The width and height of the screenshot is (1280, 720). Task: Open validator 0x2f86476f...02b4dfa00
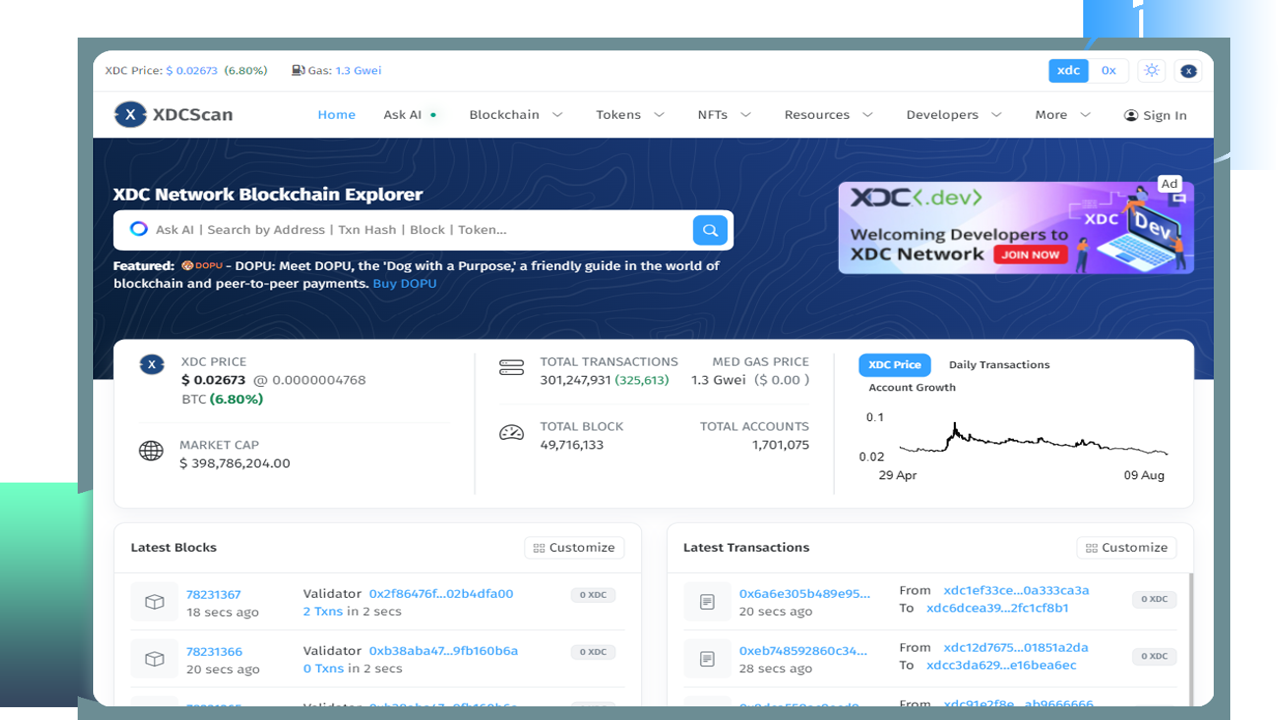pyautogui.click(x=441, y=594)
